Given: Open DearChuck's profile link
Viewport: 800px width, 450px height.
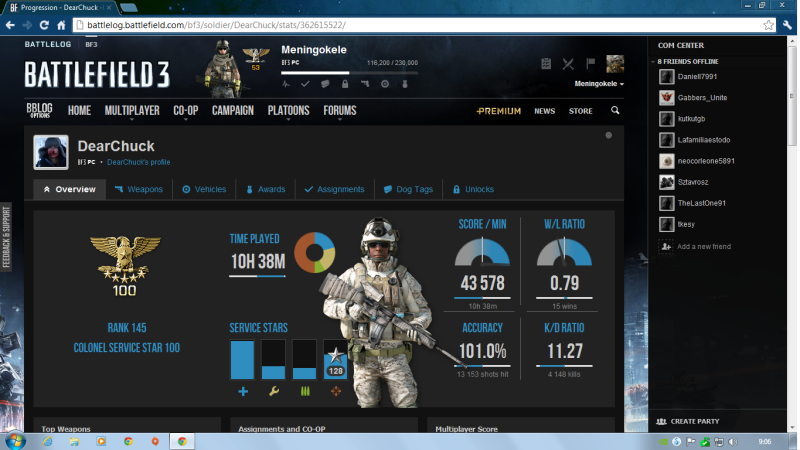Looking at the screenshot, I should click(x=138, y=162).
